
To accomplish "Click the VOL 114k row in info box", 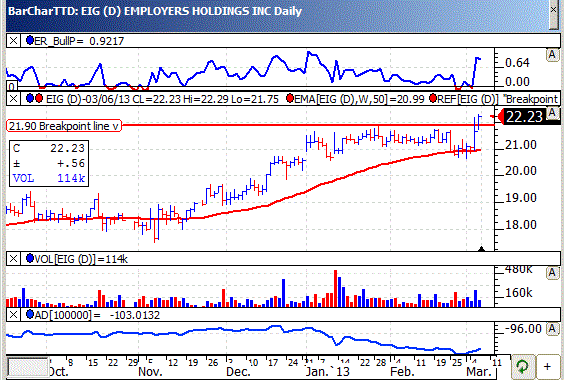I will pos(49,178).
